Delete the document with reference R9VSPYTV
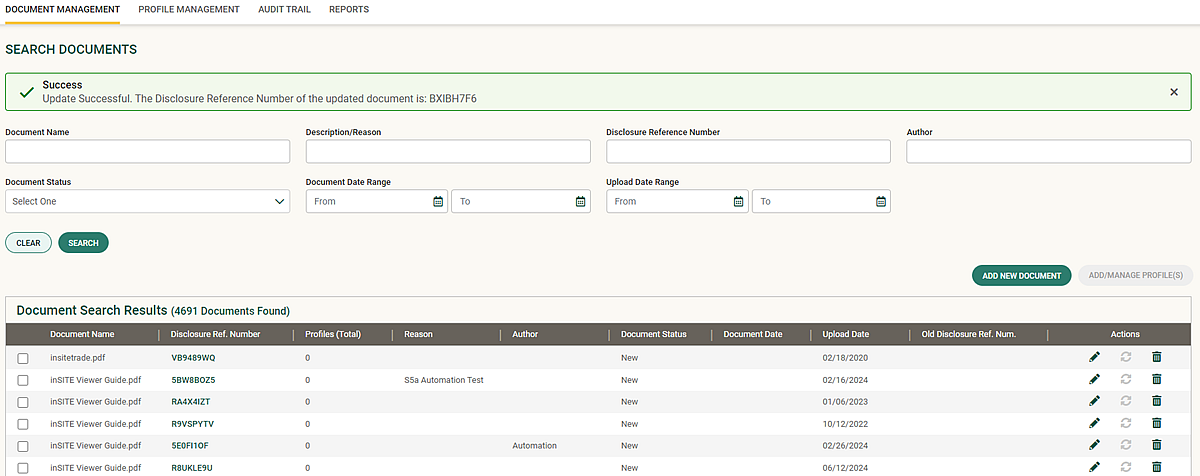 pyautogui.click(x=1157, y=423)
